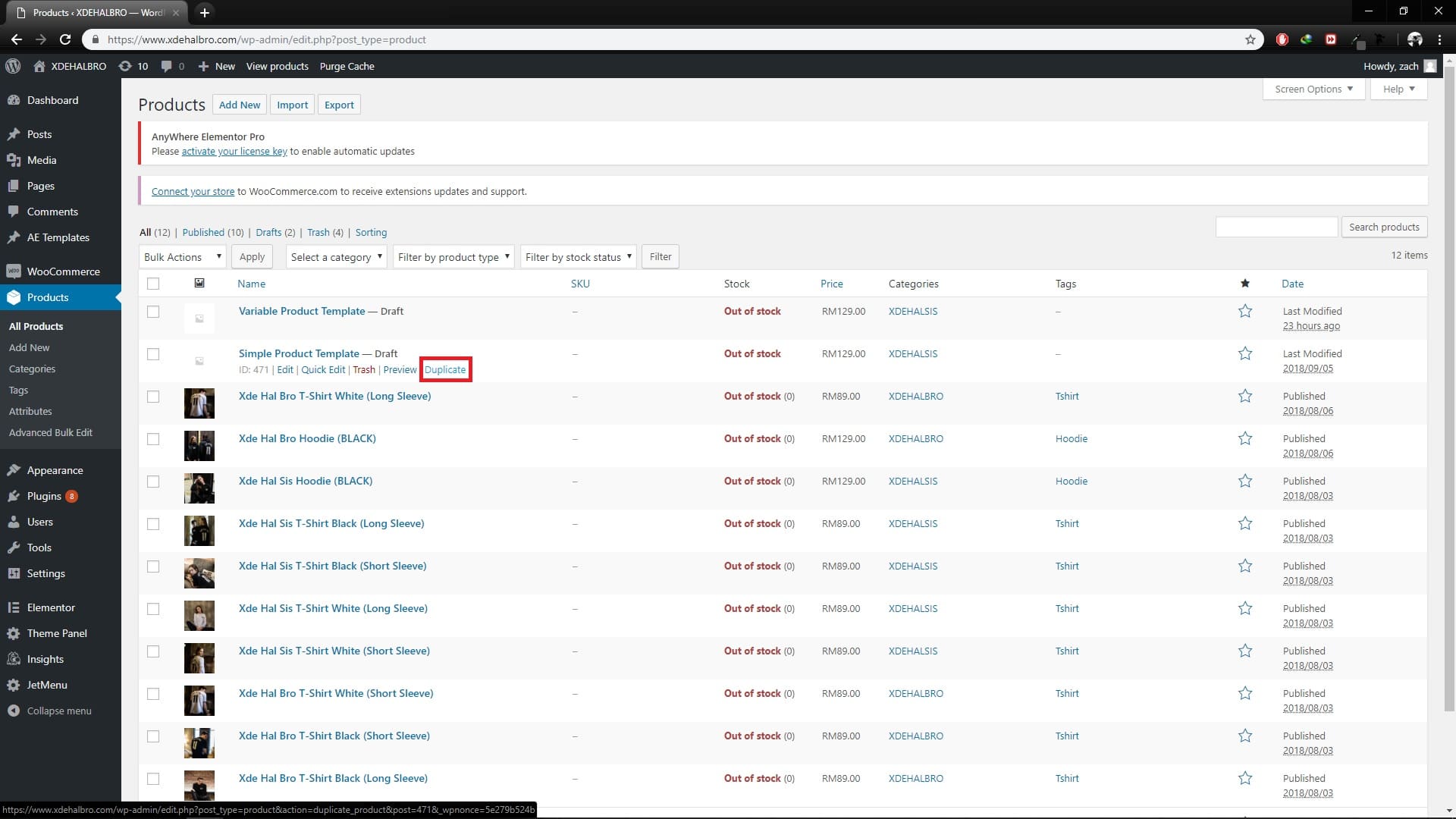The width and height of the screenshot is (1456, 819).
Task: Collapse the admin sidebar menu
Action: tap(61, 711)
